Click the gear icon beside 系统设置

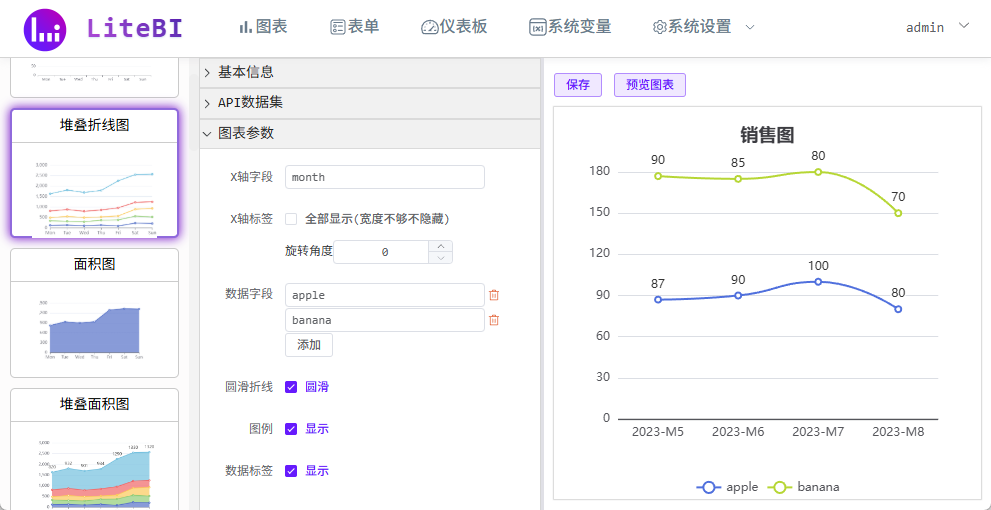tap(660, 27)
